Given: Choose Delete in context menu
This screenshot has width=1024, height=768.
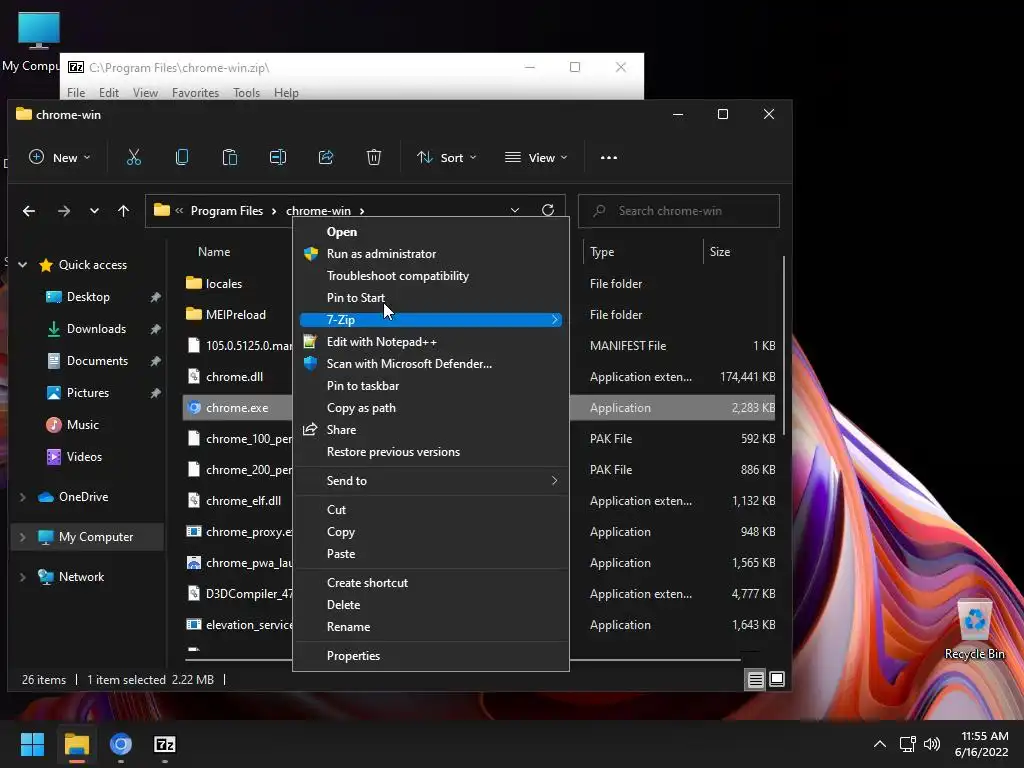Looking at the screenshot, I should [x=431, y=605].
